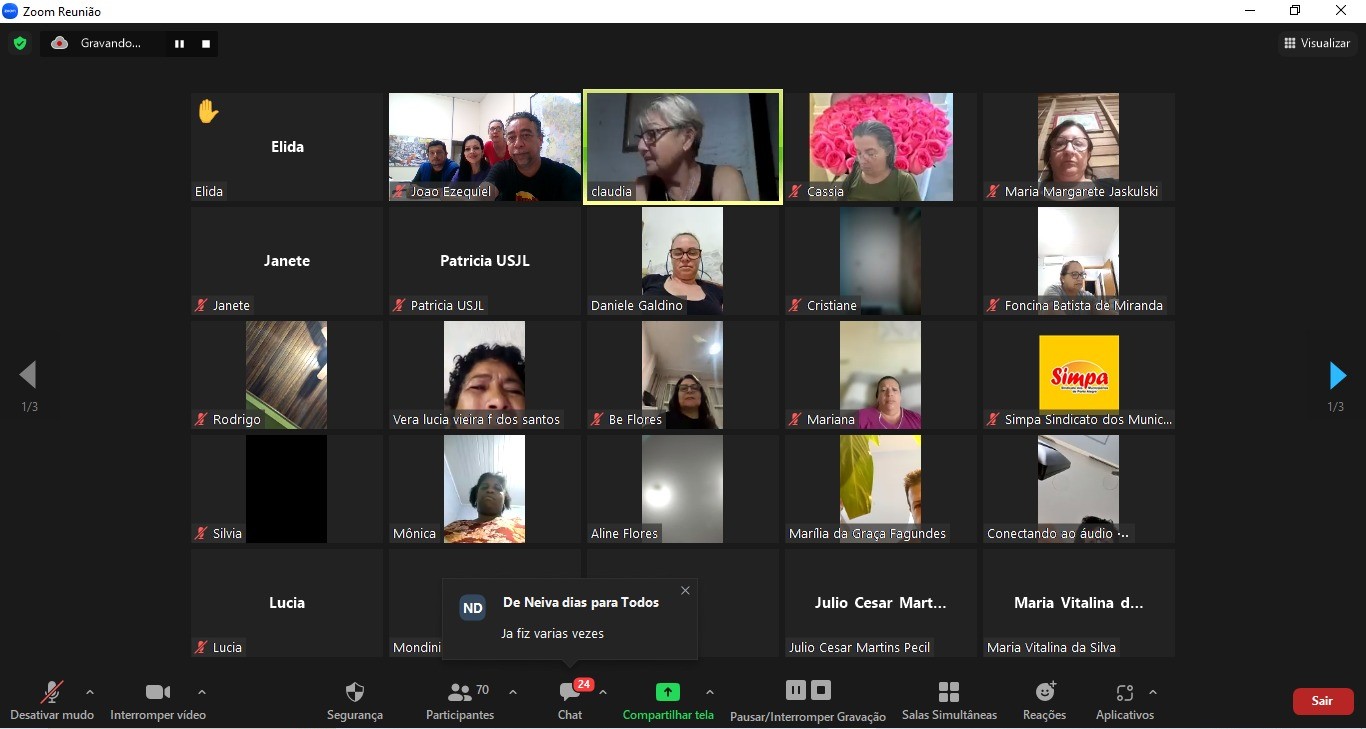
Task: Open Salas Simultâneas breakout rooms
Action: pyautogui.click(x=948, y=692)
